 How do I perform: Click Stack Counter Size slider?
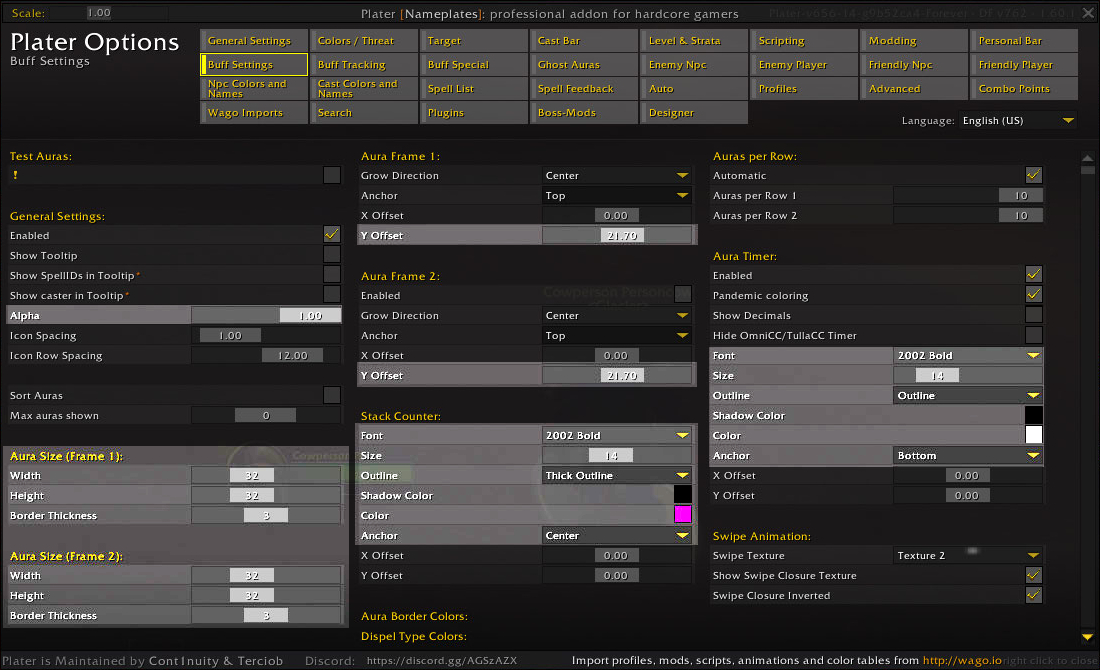click(x=617, y=455)
